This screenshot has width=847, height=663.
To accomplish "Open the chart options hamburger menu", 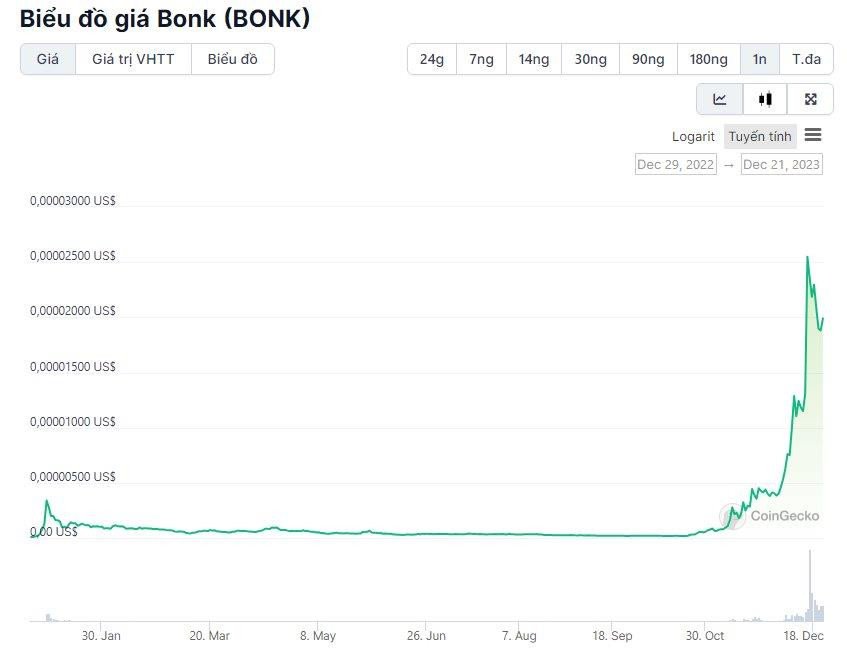I will [x=814, y=135].
